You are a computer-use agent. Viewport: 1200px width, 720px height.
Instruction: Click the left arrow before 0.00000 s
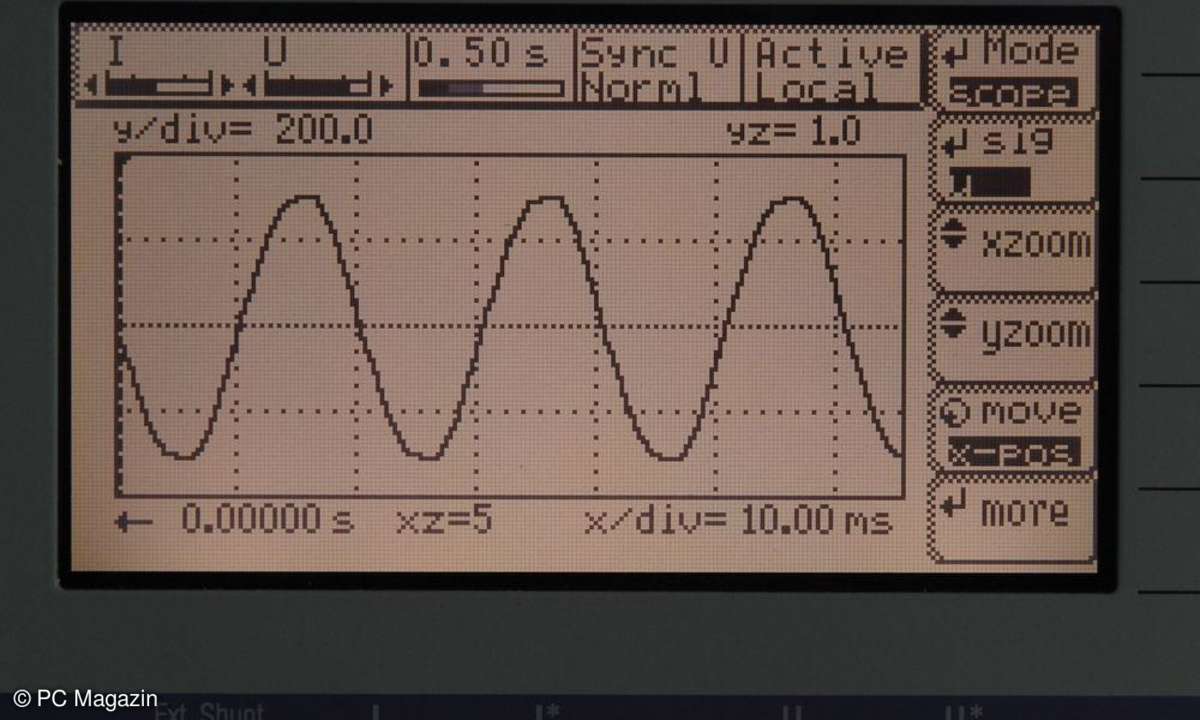[x=133, y=520]
